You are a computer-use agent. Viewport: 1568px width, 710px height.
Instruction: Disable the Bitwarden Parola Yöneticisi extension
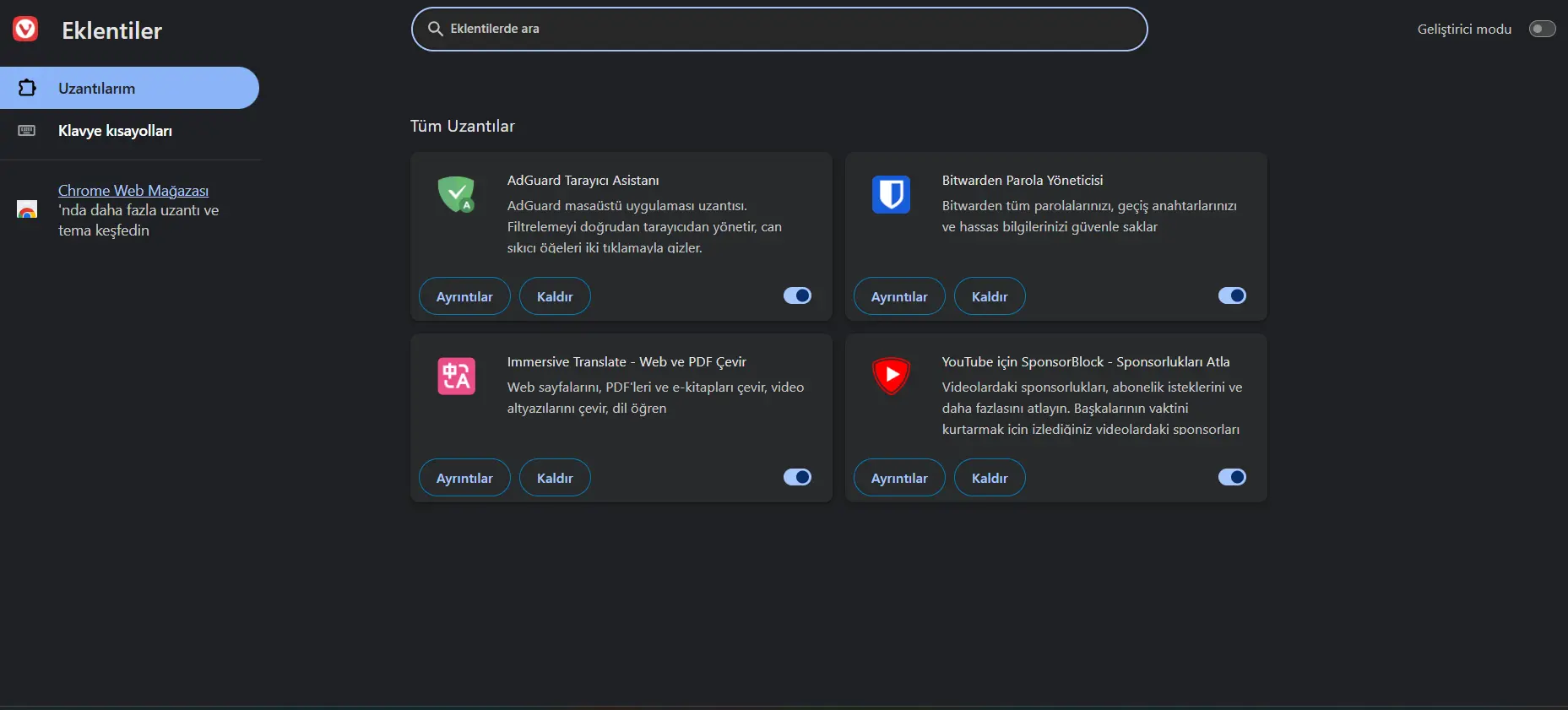(1232, 295)
